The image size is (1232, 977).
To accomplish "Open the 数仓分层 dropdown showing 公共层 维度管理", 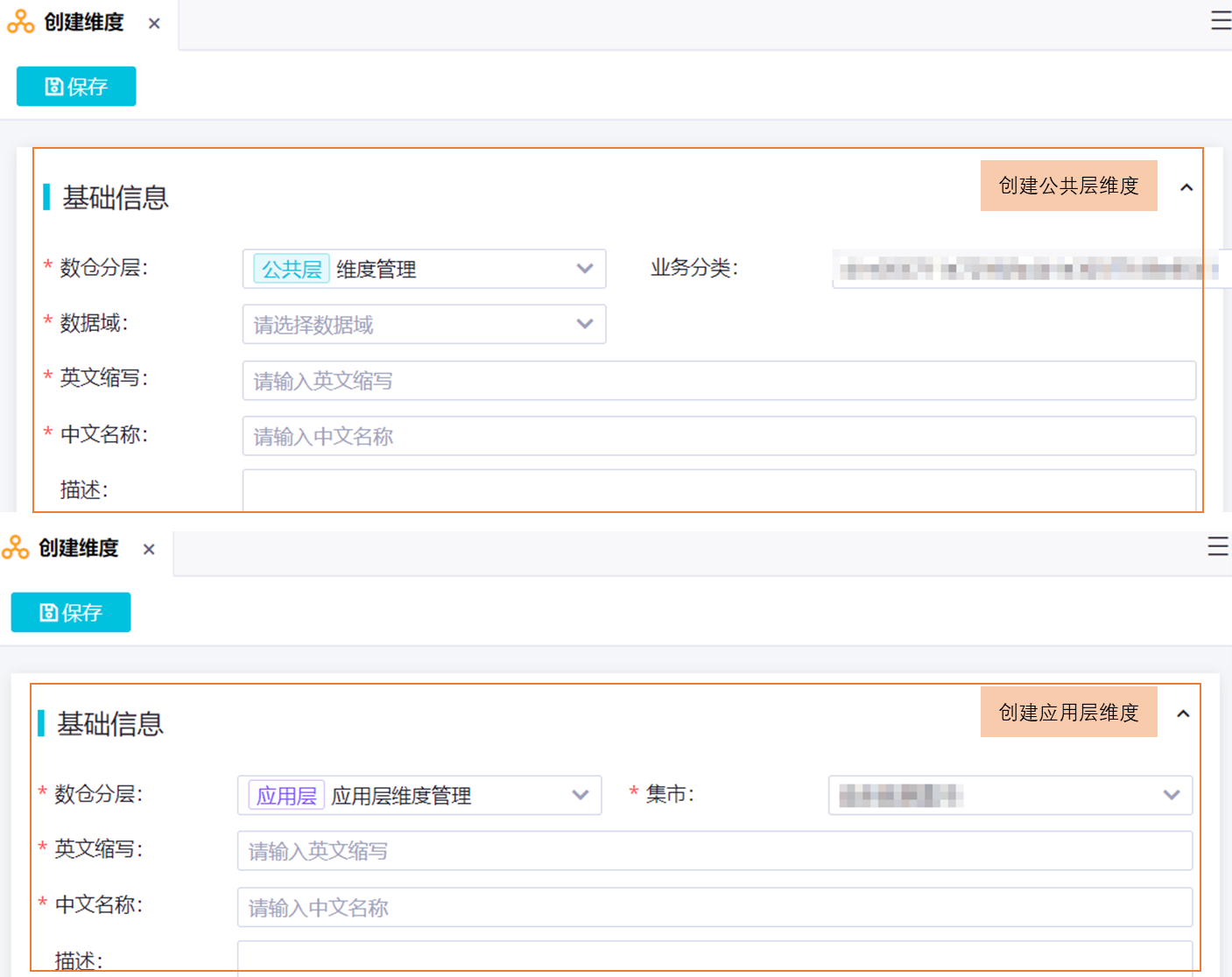I will coord(424,269).
